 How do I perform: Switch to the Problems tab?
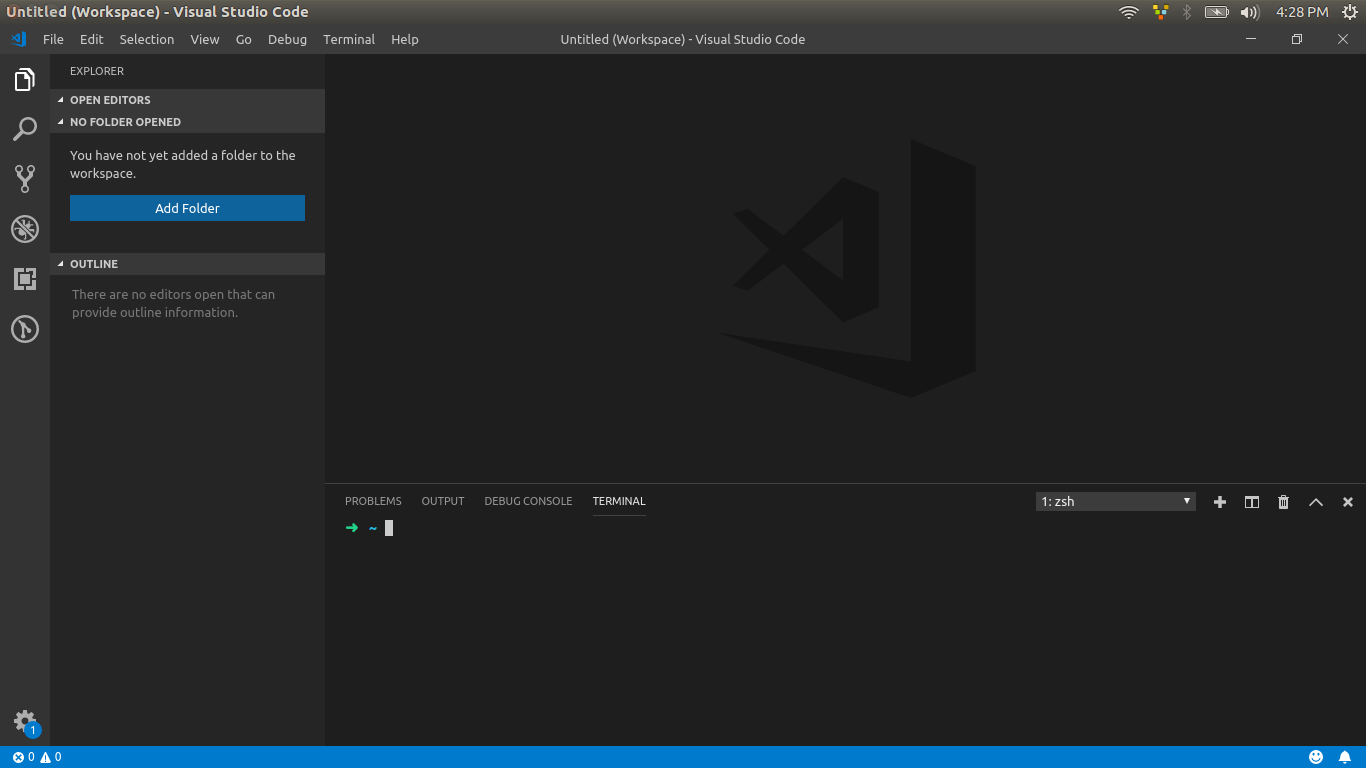pos(373,501)
